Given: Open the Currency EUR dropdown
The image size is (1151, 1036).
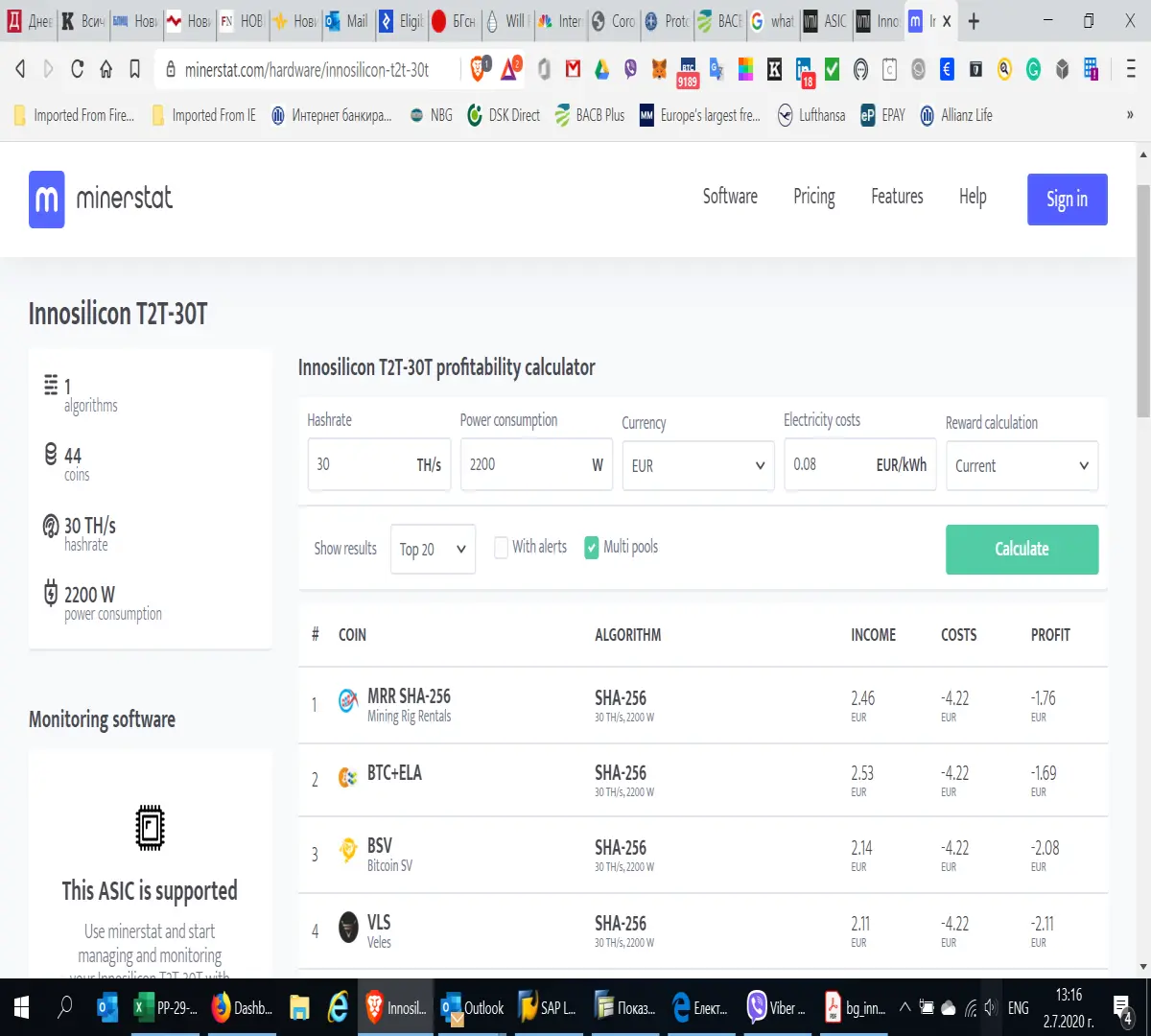Looking at the screenshot, I should (x=697, y=466).
